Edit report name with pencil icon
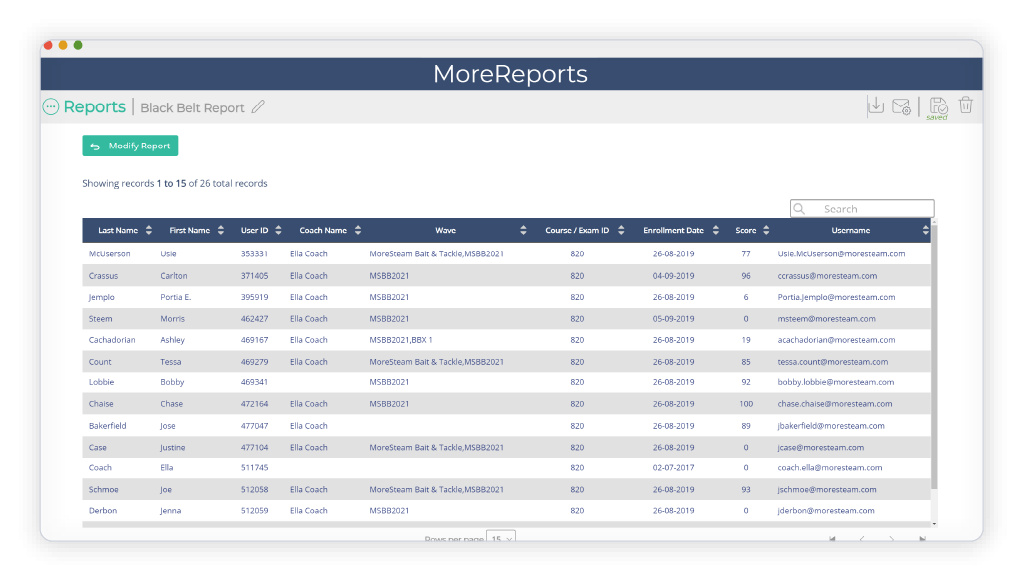 258,107
